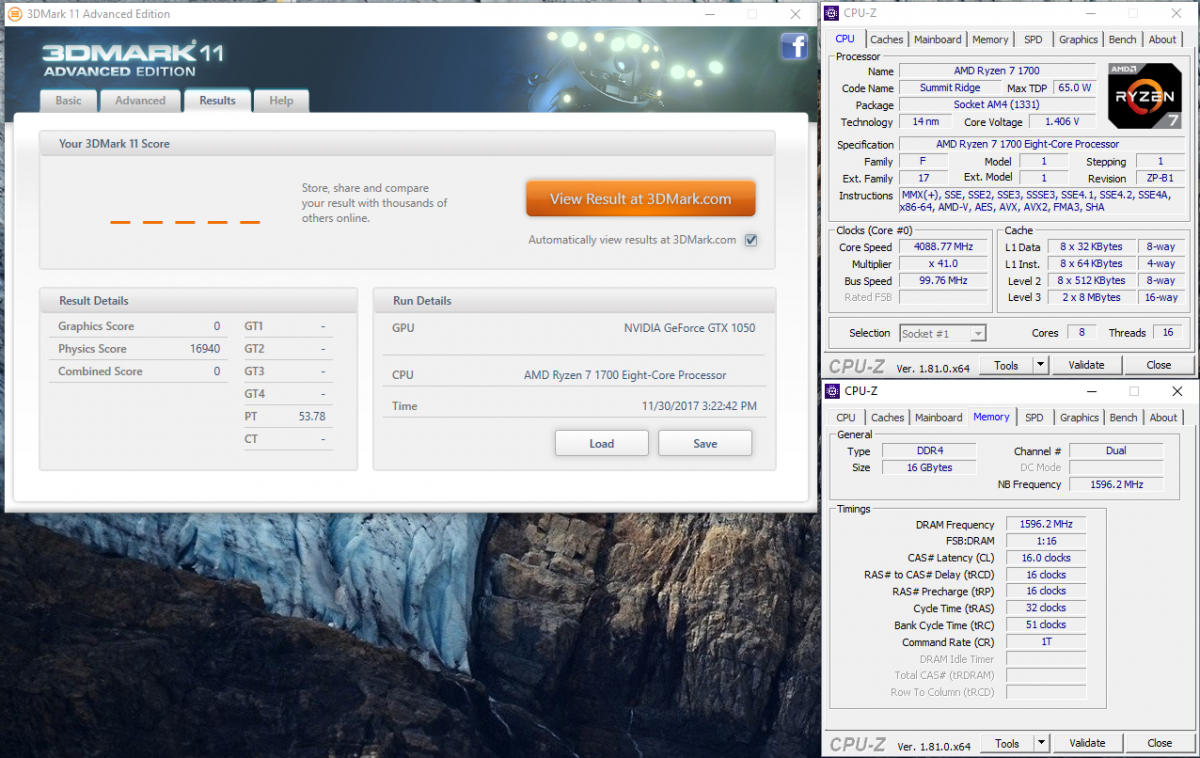Click the run time '11/30/2017 3:22:42 PM'

coord(699,406)
